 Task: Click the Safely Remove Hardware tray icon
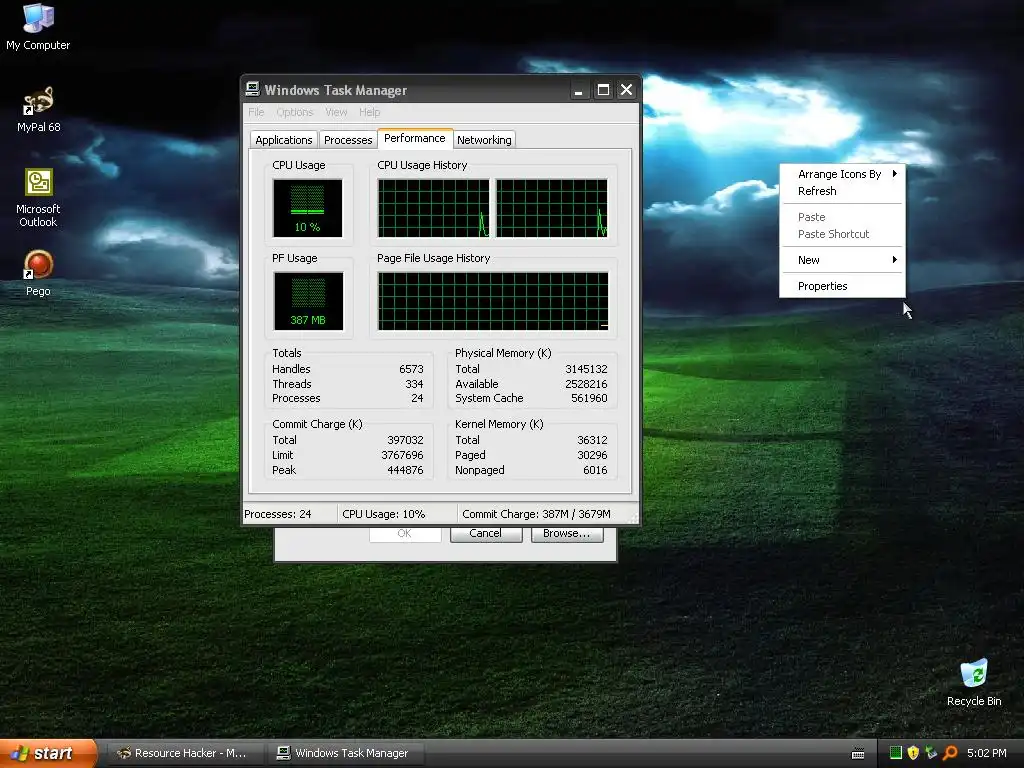point(931,753)
